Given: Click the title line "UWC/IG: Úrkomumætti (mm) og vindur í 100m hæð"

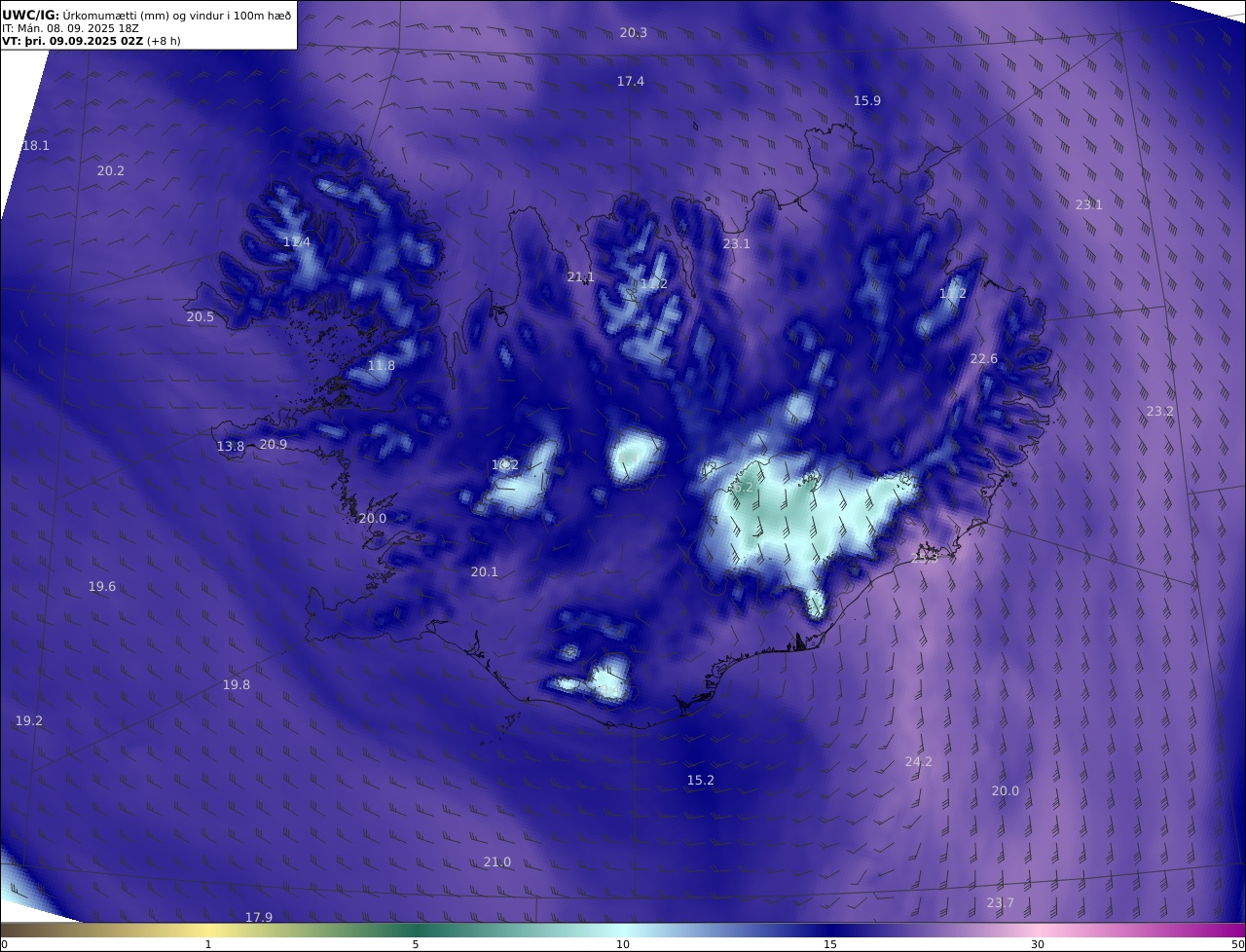Looking at the screenshot, I should 146,15.
